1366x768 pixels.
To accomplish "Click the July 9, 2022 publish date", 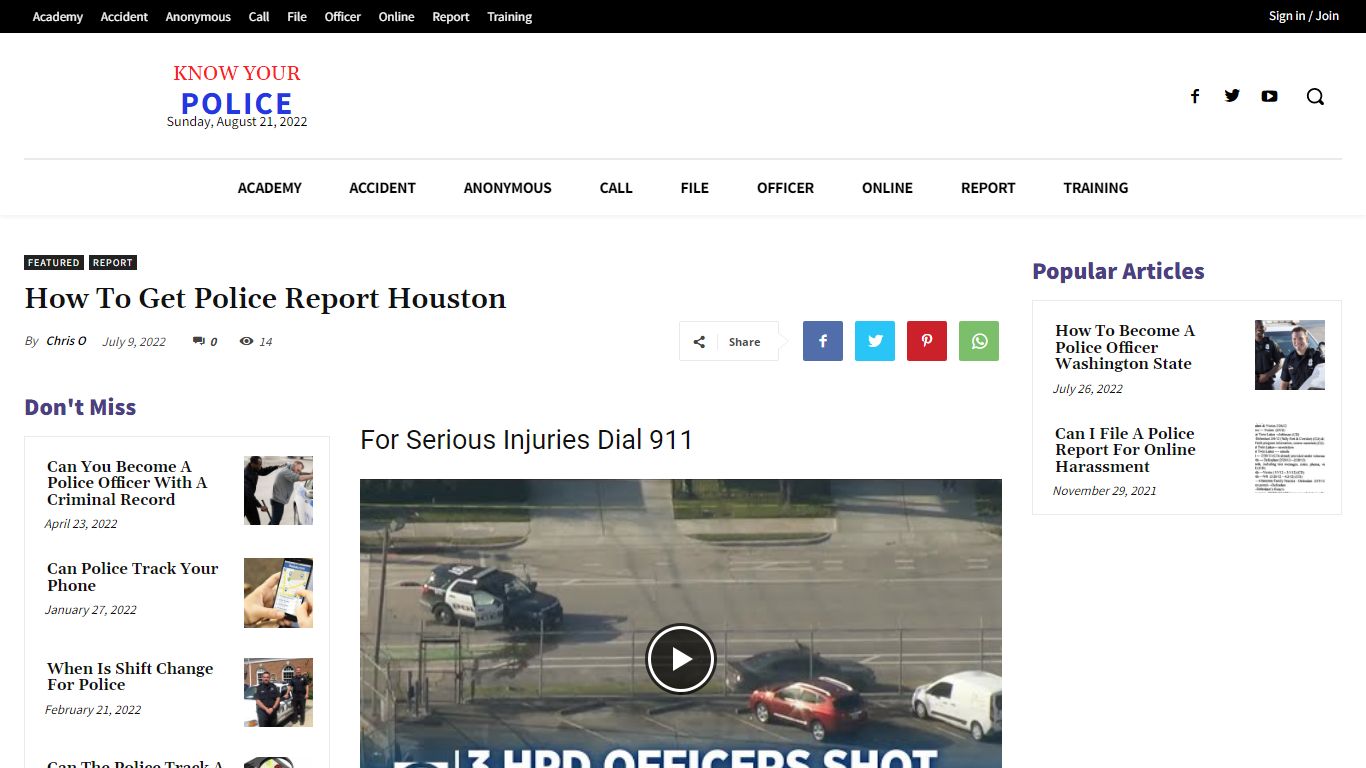I will (134, 342).
